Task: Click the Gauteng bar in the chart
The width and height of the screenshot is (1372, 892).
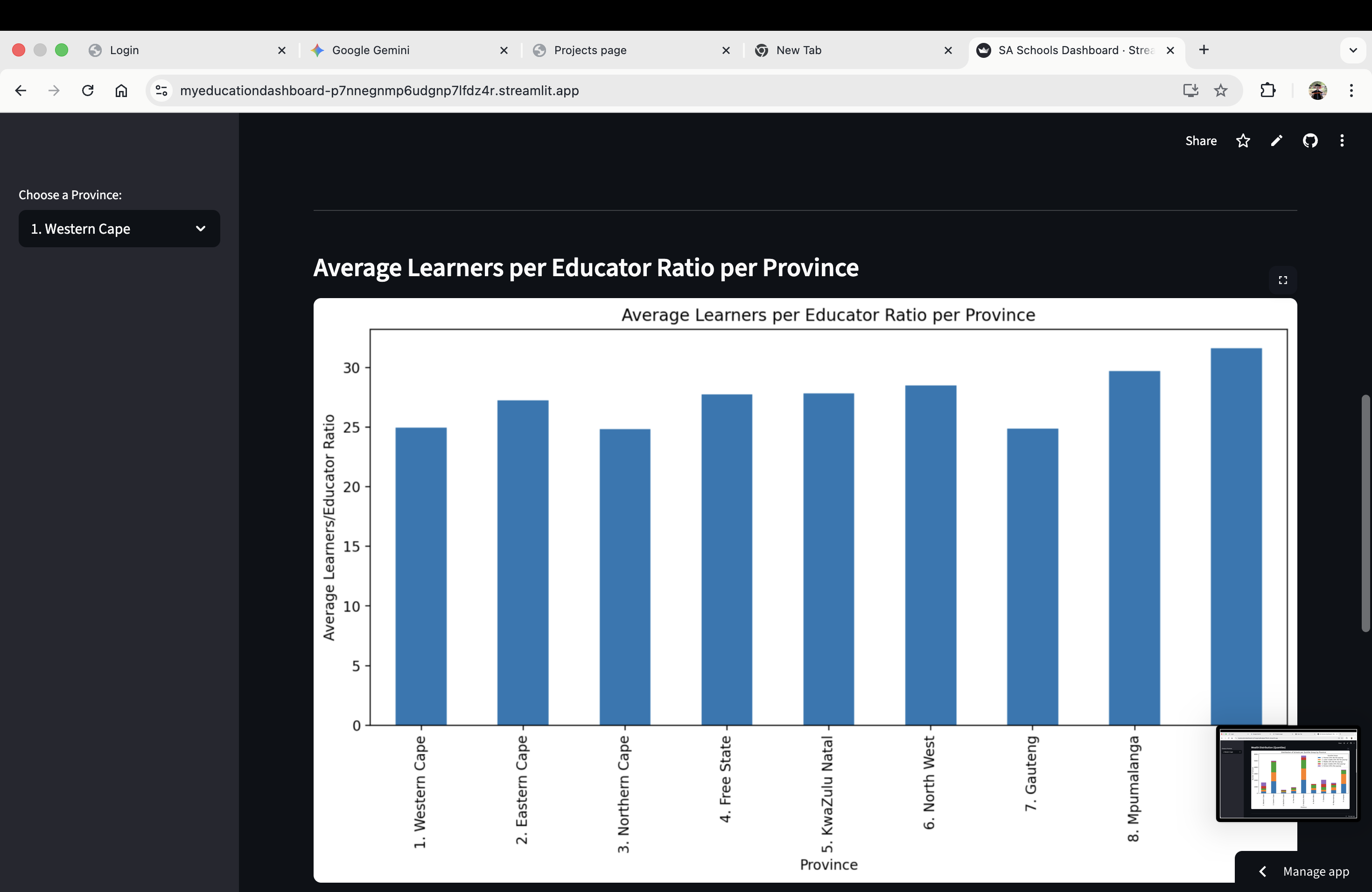Action: 1032,576
